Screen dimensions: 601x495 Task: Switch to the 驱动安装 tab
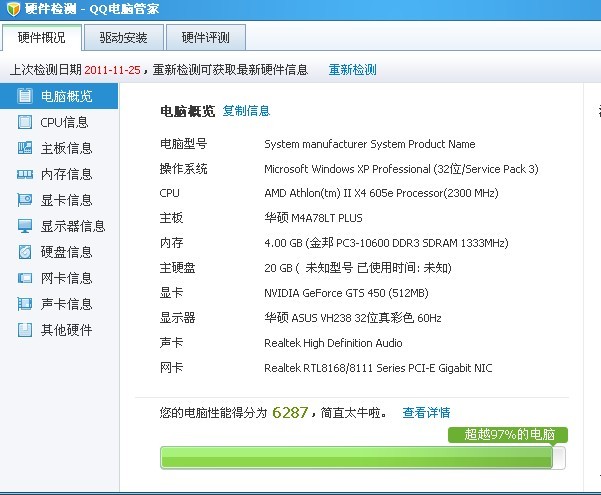click(x=123, y=38)
